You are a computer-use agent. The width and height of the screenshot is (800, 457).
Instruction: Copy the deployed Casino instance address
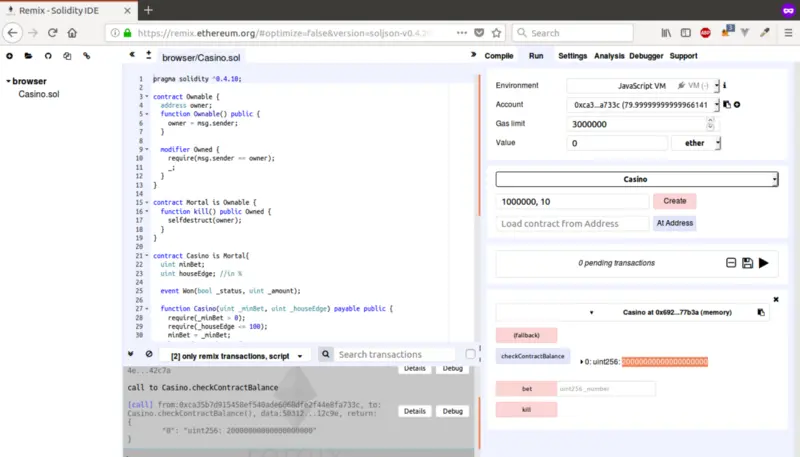tap(761, 312)
